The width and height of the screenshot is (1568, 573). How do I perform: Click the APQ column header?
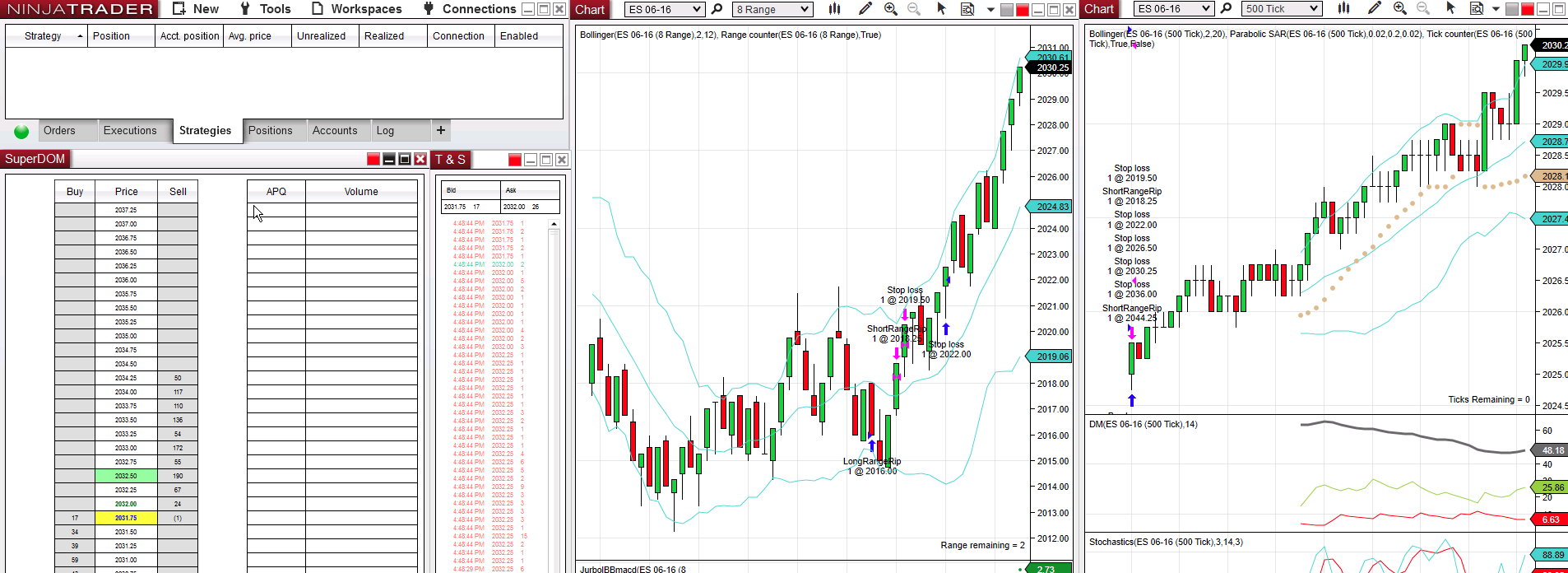coord(276,191)
